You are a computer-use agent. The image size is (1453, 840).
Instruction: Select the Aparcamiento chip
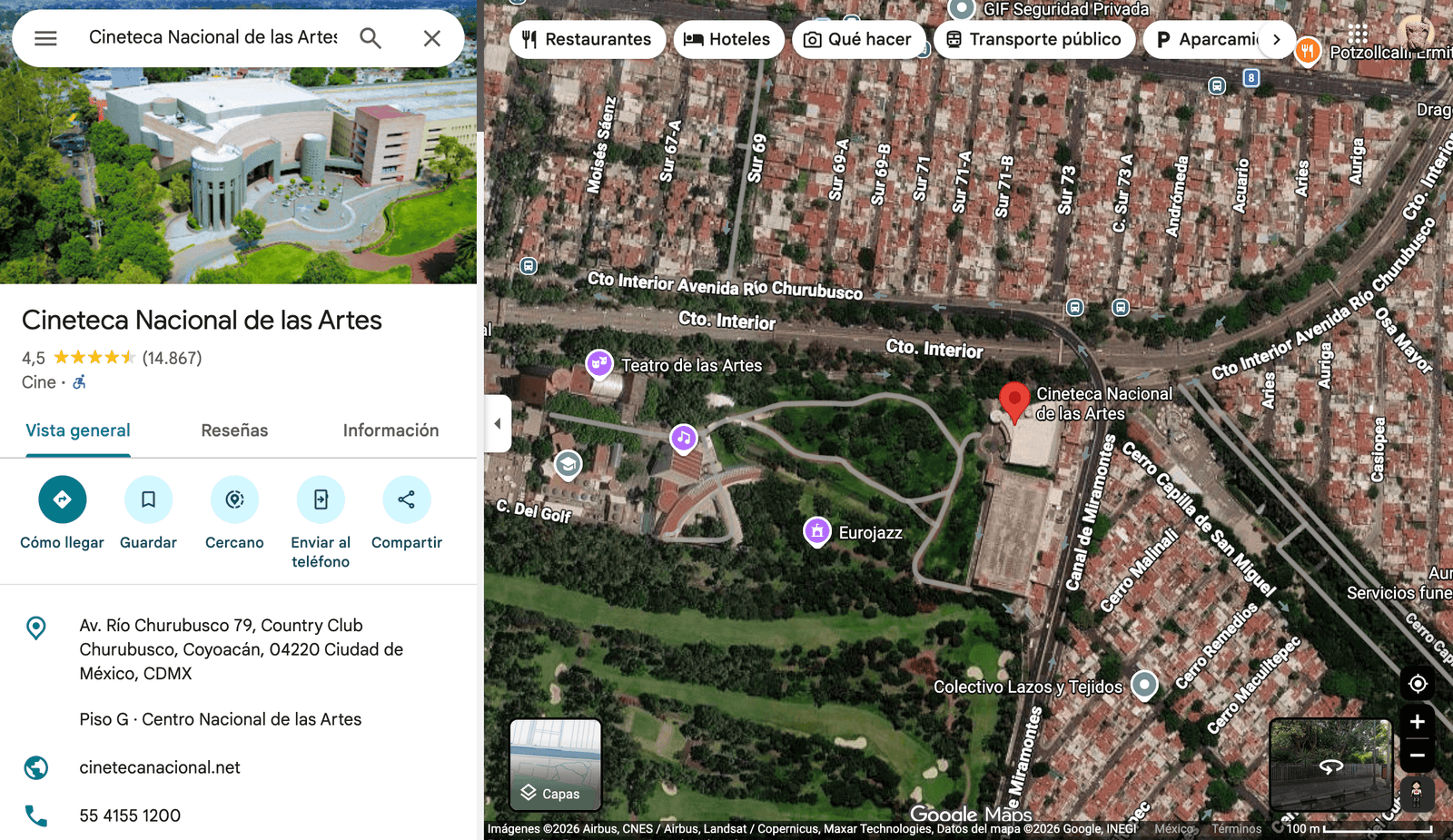point(1208,39)
